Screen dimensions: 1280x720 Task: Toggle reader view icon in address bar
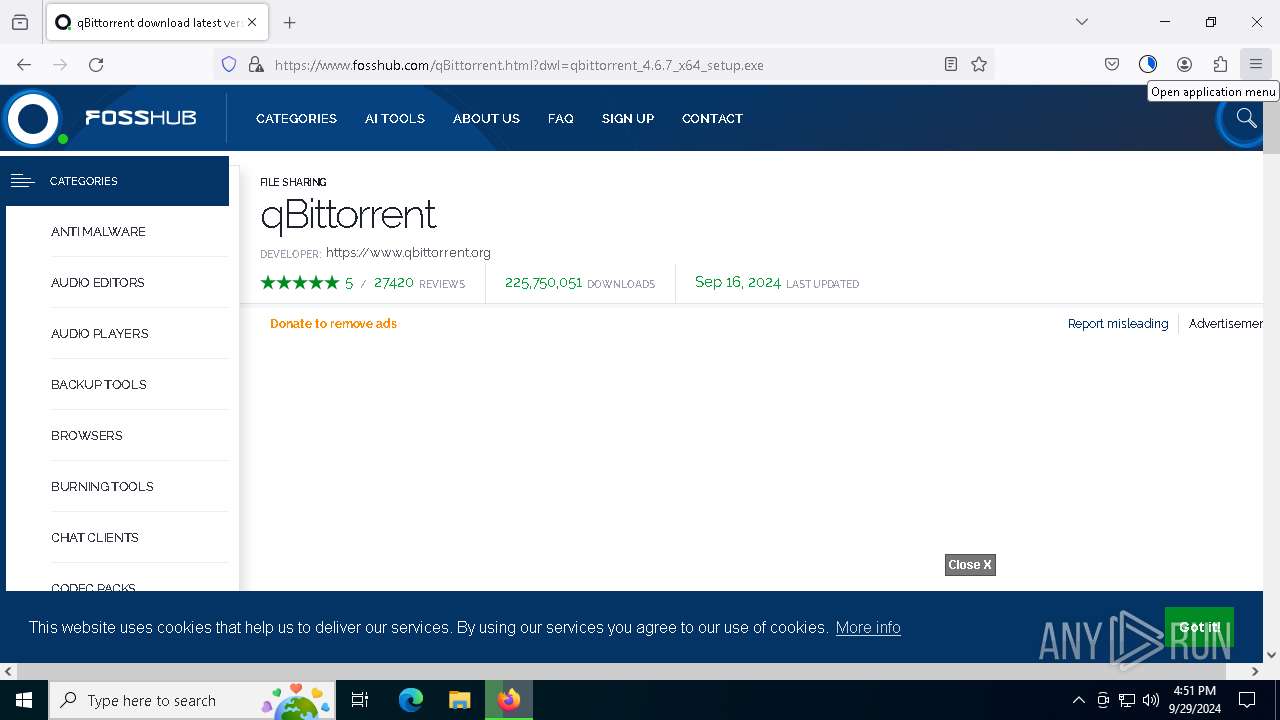[951, 65]
